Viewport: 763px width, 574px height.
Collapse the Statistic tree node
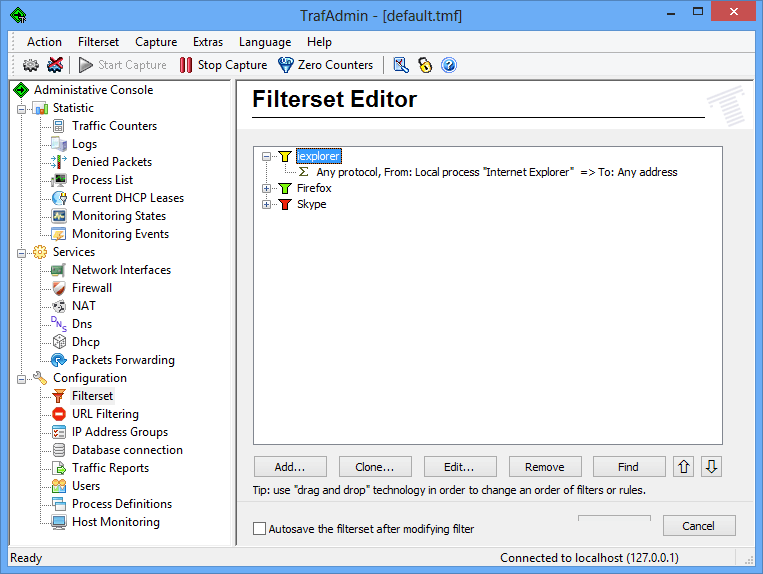[21, 108]
